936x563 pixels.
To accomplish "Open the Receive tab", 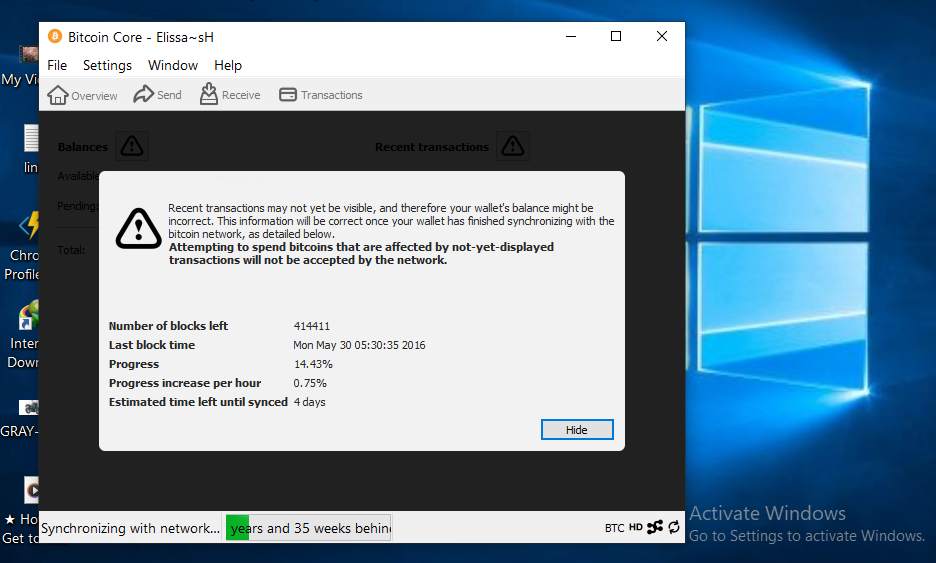I will (230, 94).
